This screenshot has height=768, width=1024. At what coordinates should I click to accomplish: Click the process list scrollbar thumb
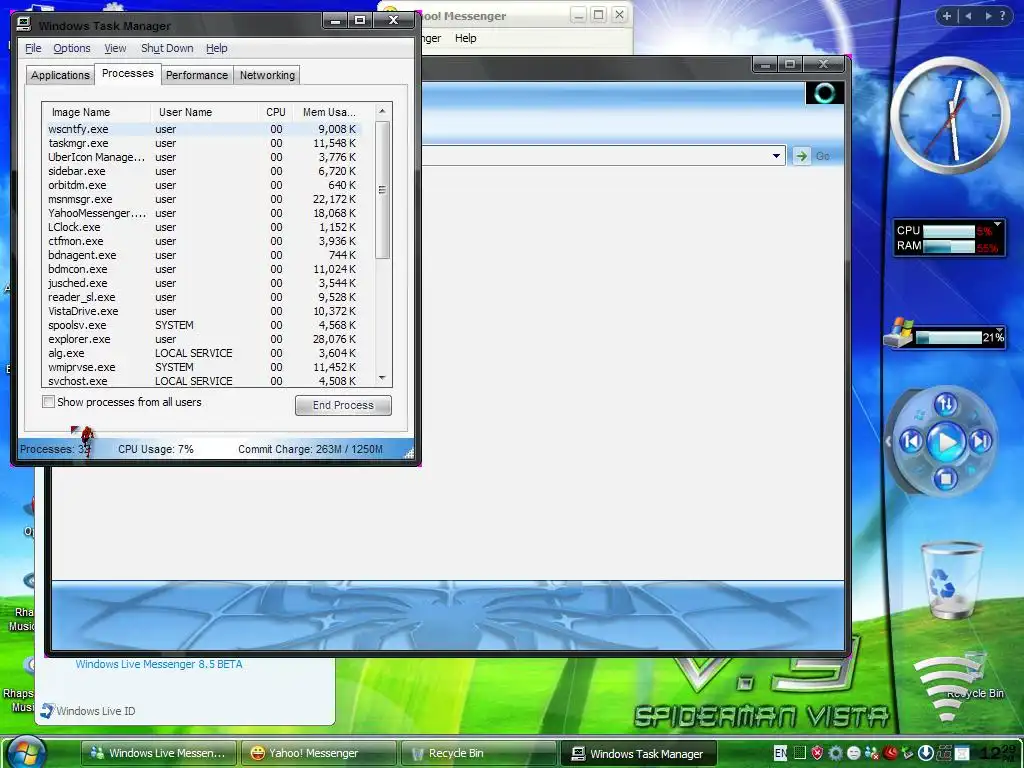coord(383,190)
